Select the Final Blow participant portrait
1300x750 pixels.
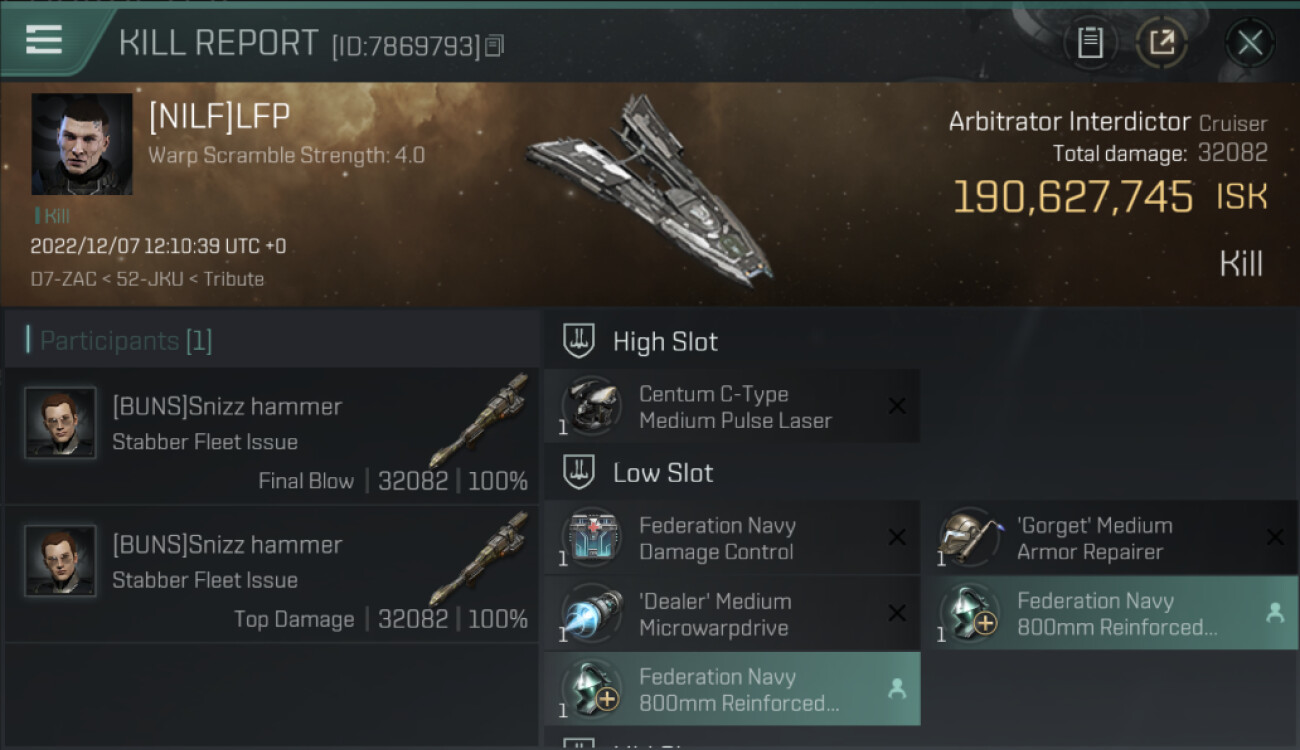coord(60,423)
